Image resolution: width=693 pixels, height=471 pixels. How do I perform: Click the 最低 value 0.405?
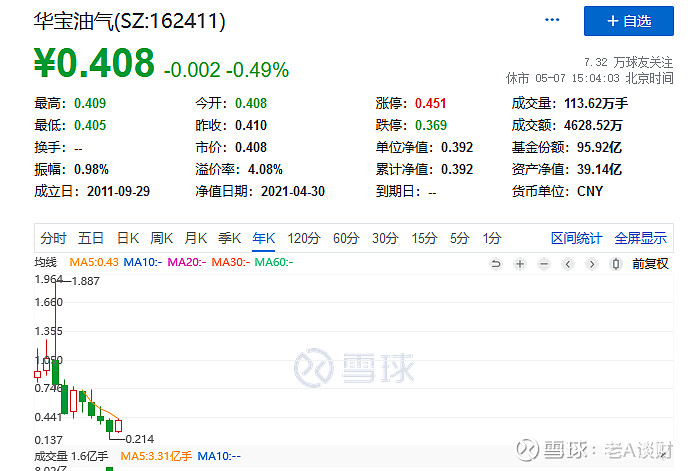coord(90,125)
